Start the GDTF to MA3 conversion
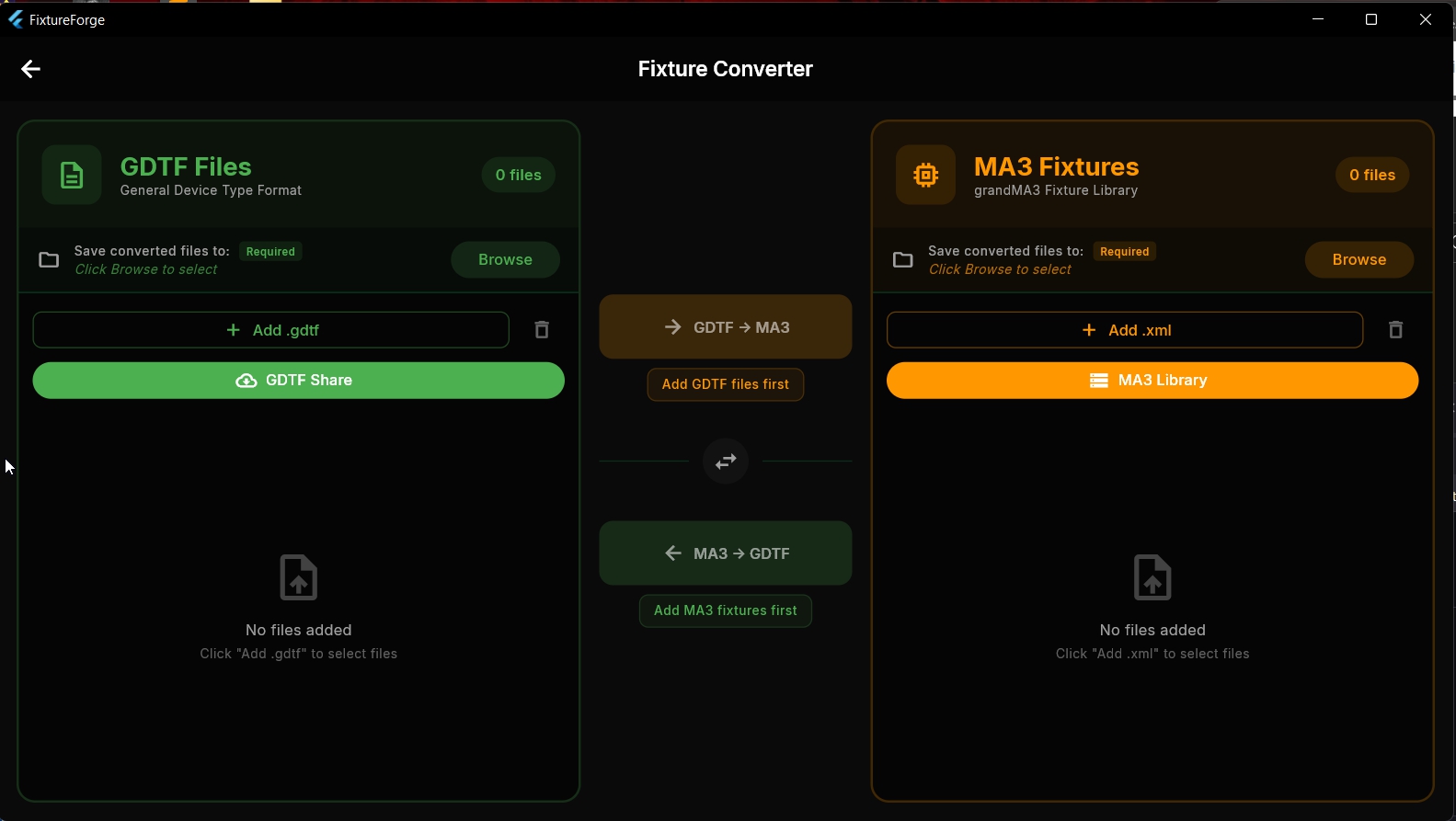 click(x=725, y=326)
